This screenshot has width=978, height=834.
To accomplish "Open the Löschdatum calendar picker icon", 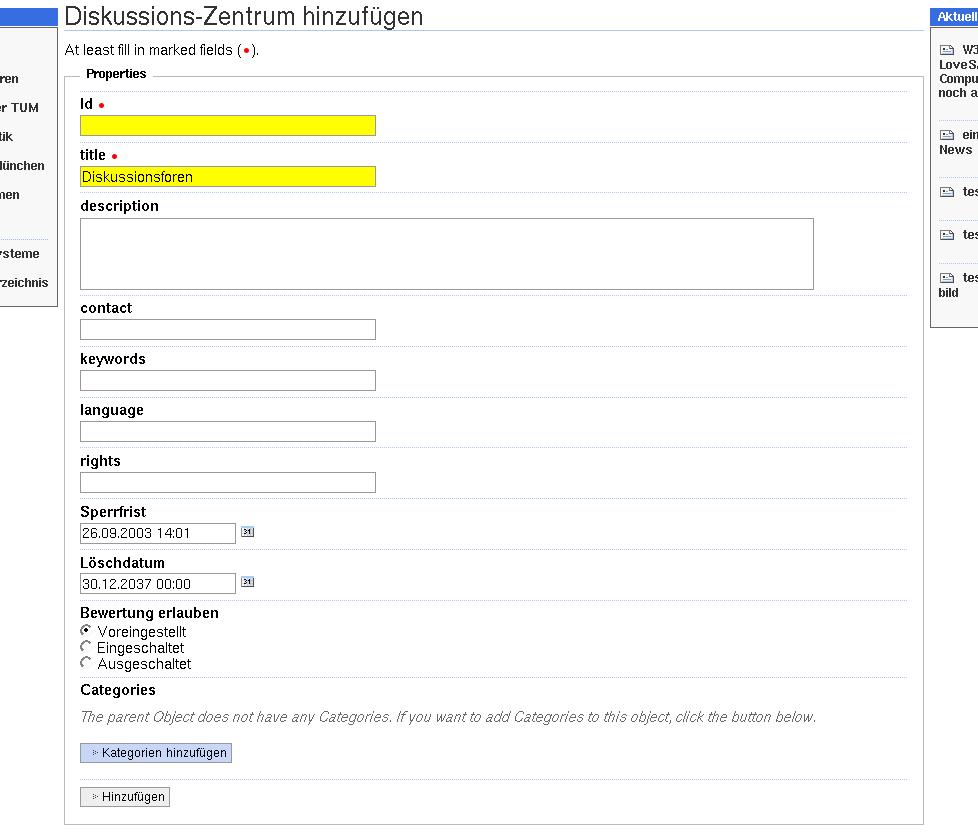I will tap(247, 582).
